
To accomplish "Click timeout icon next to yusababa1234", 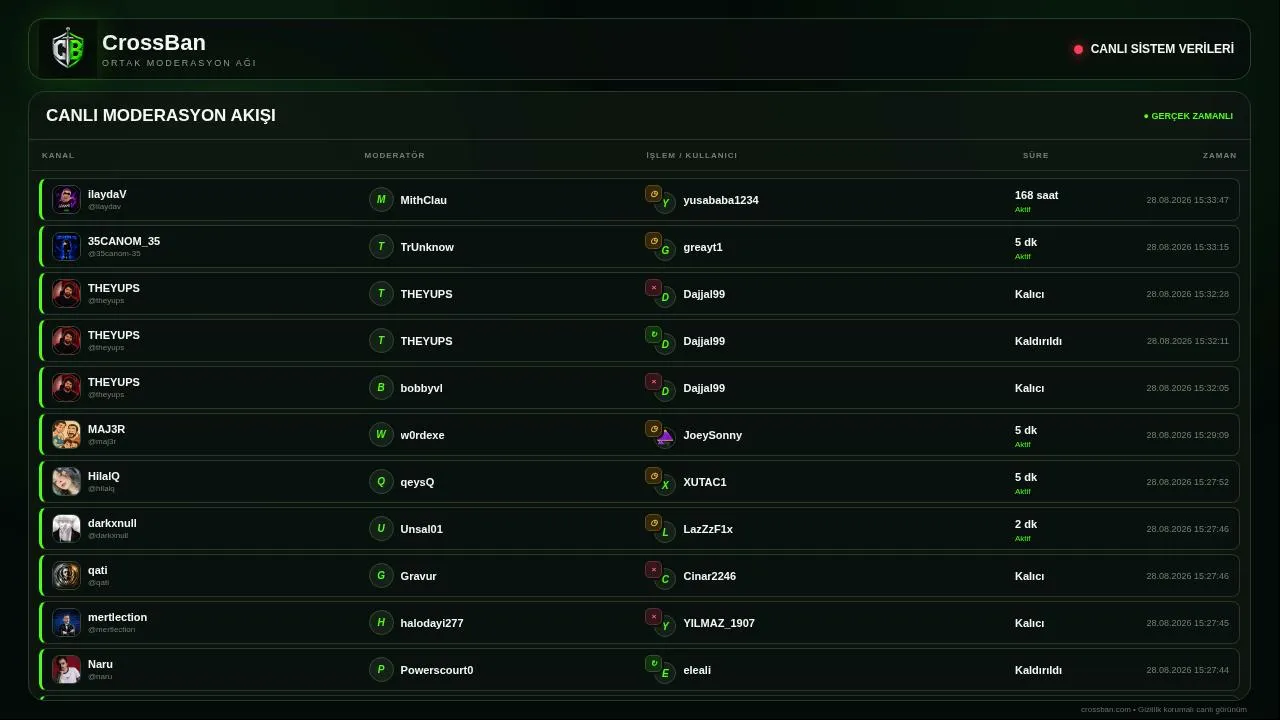I will [x=653, y=194].
